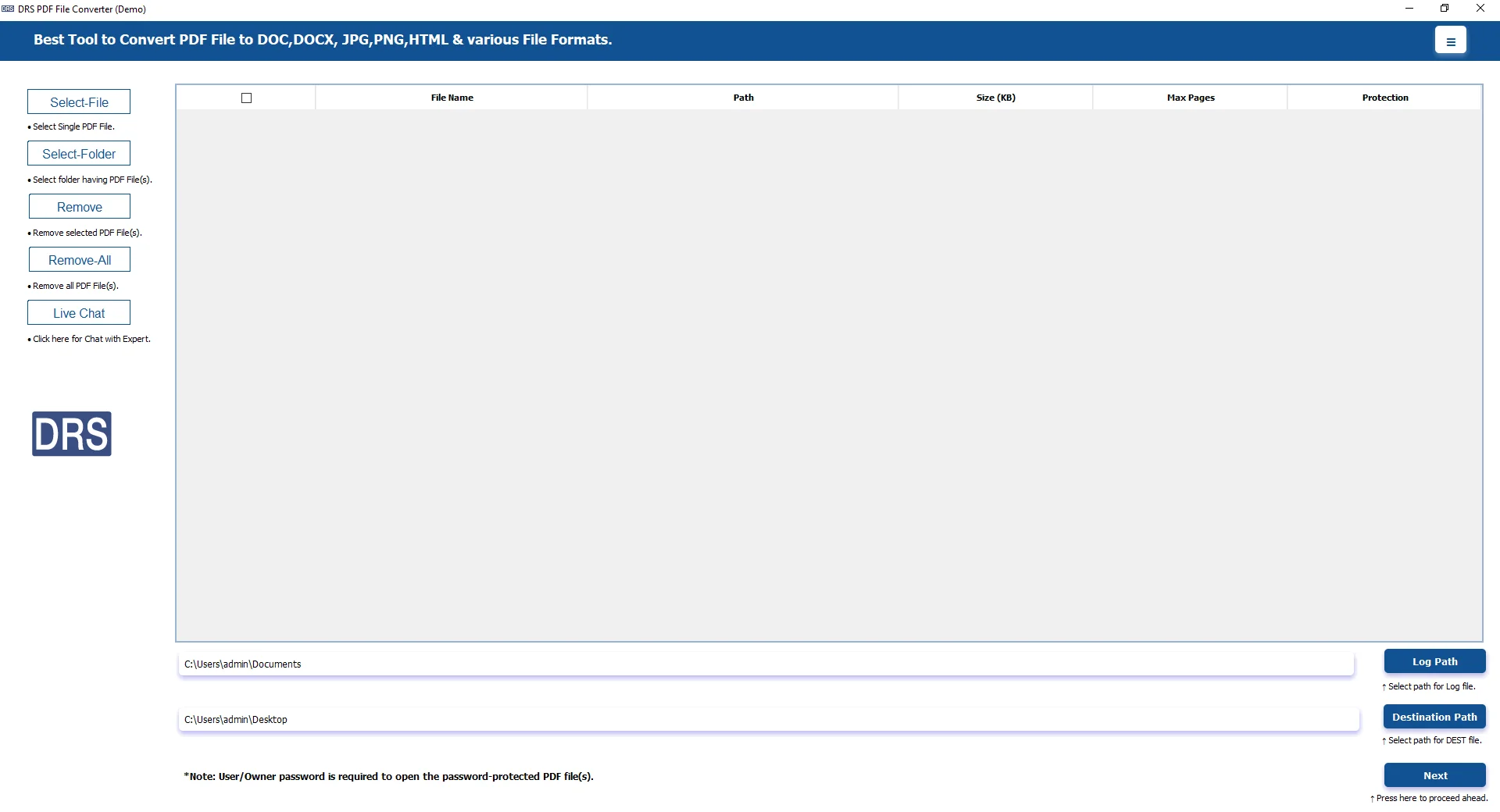This screenshot has width=1500, height=812.
Task: Click the DRS title bar app icon
Action: click(x=8, y=9)
